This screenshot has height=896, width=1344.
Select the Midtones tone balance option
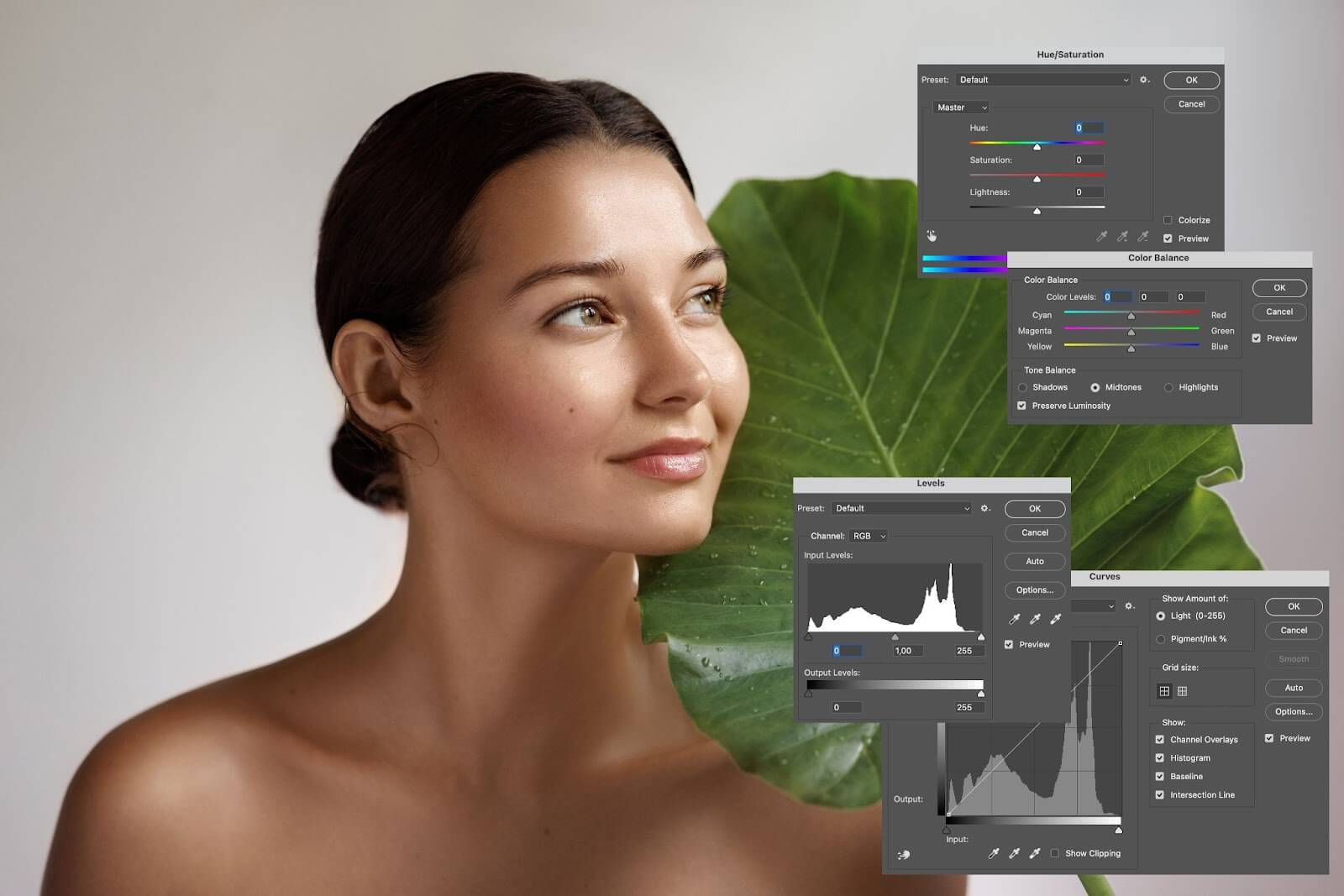pyautogui.click(x=1095, y=387)
